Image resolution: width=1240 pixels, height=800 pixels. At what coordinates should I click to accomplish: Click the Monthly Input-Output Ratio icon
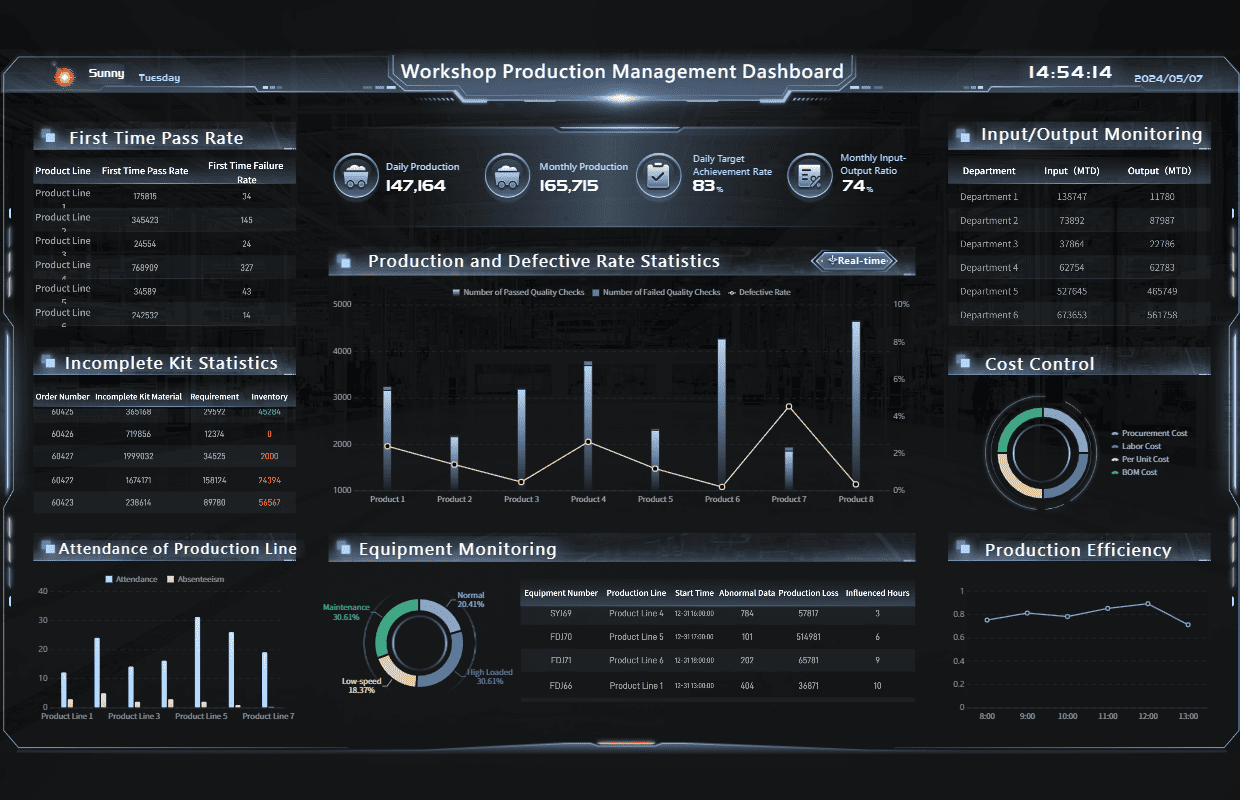pos(808,176)
